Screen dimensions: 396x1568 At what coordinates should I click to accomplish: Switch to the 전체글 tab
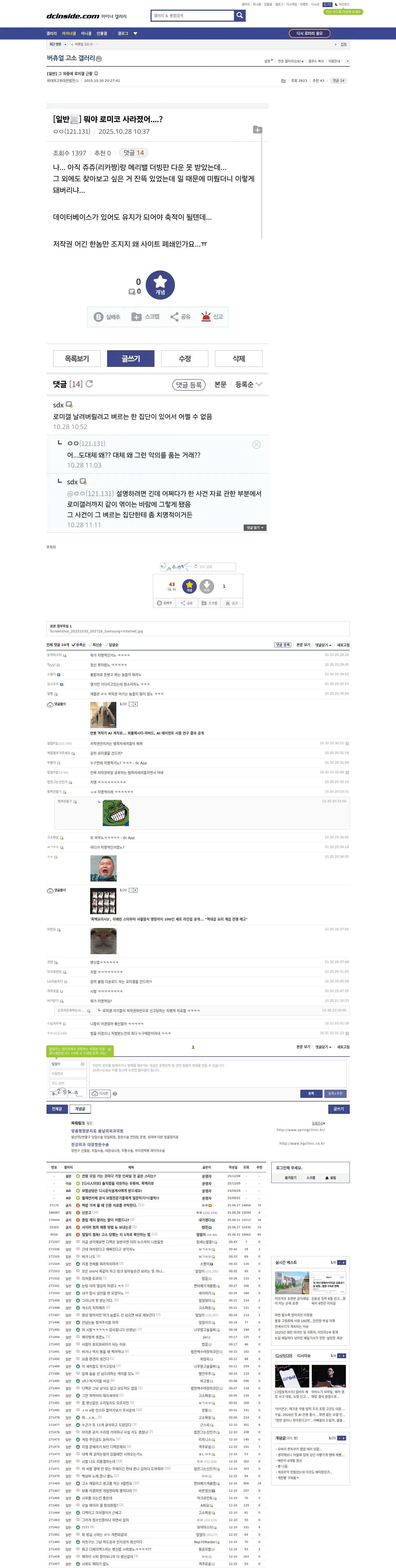tap(57, 1109)
